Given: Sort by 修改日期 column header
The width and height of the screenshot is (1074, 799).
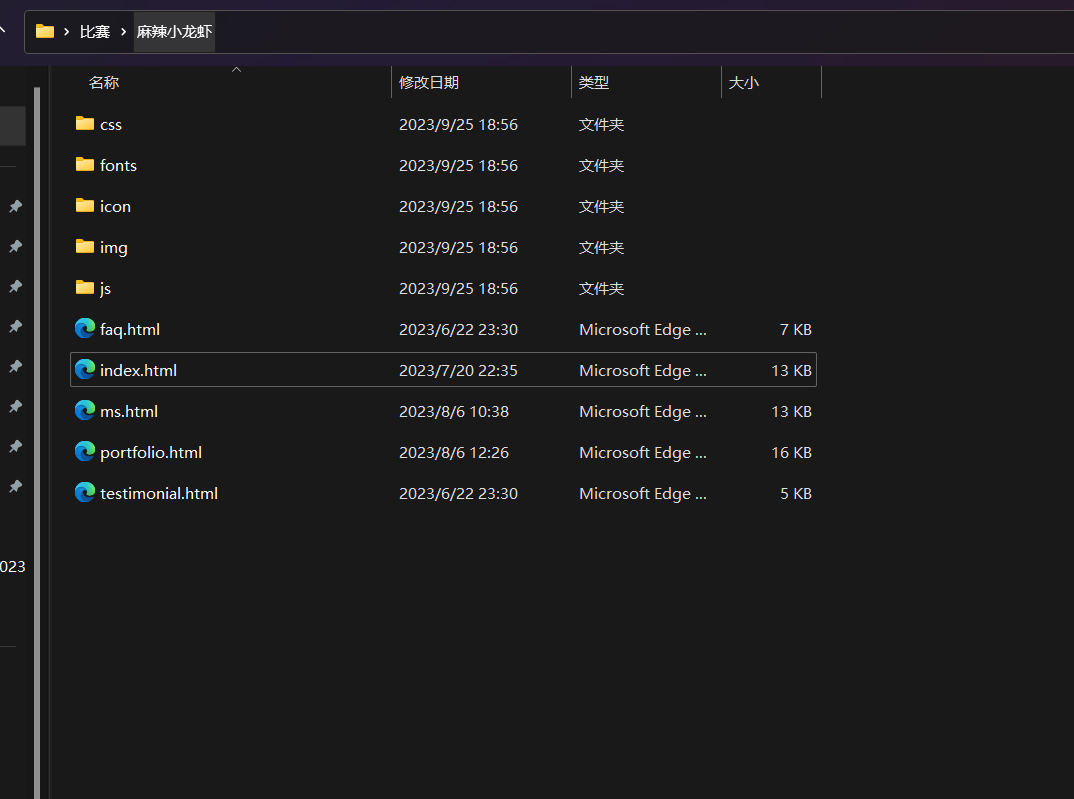Looking at the screenshot, I should (x=429, y=83).
